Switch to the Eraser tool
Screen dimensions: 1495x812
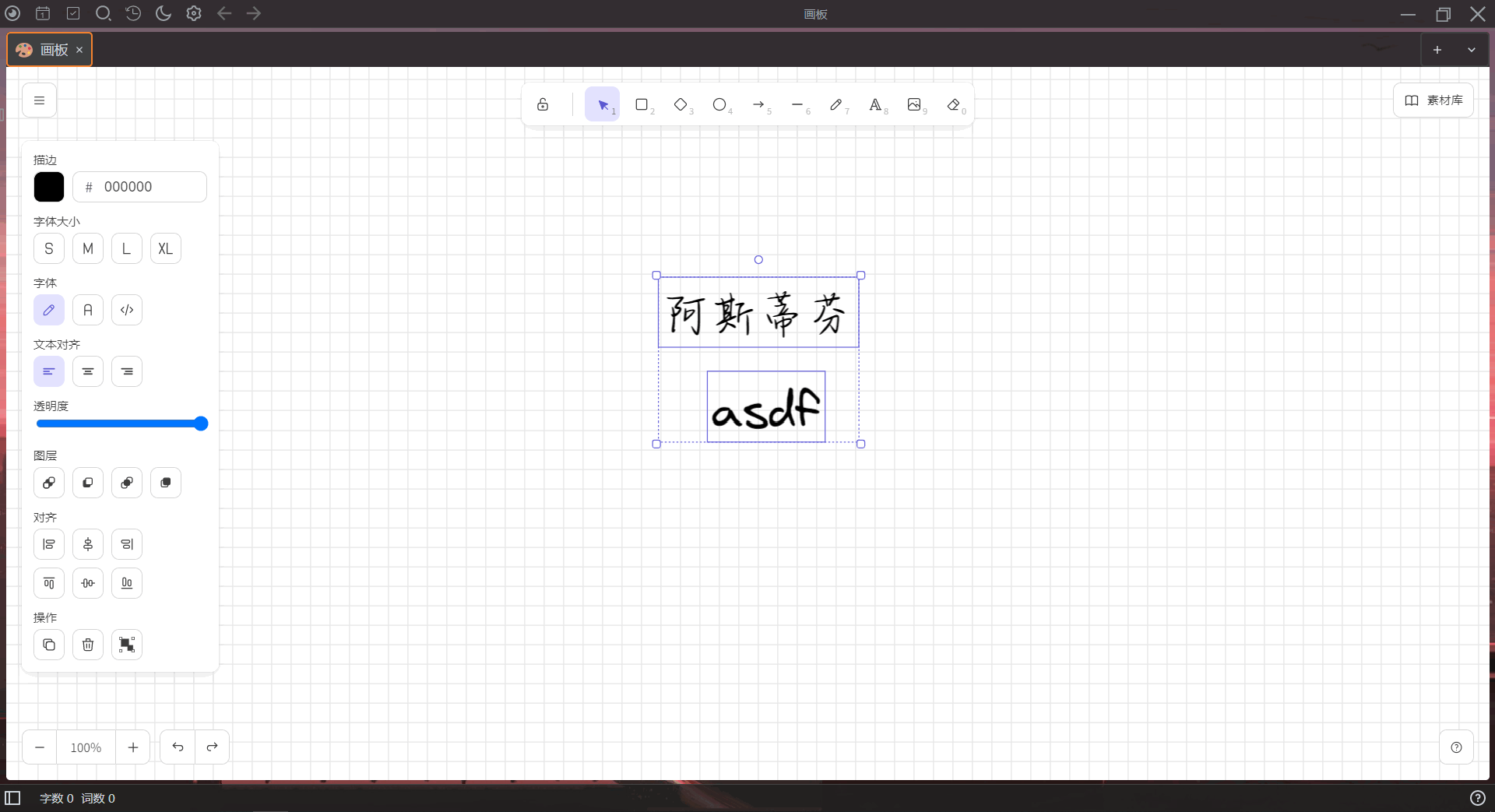click(953, 104)
